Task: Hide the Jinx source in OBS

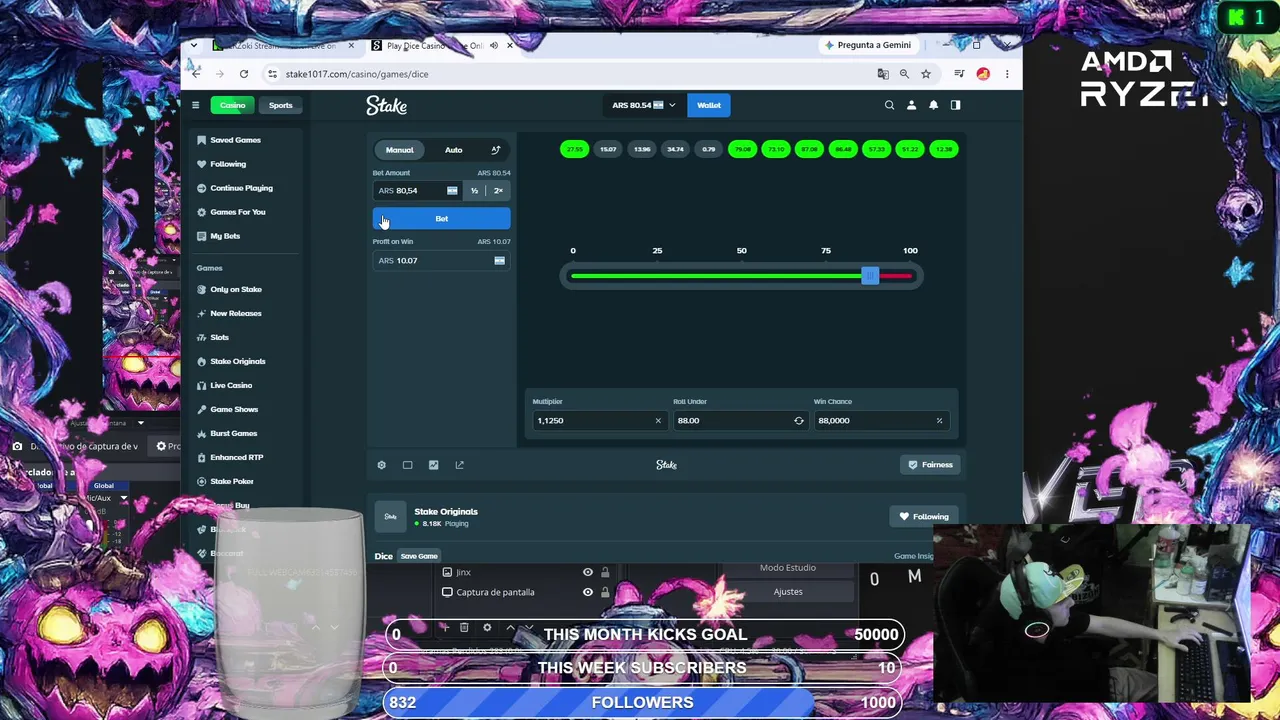Action: 588,573
